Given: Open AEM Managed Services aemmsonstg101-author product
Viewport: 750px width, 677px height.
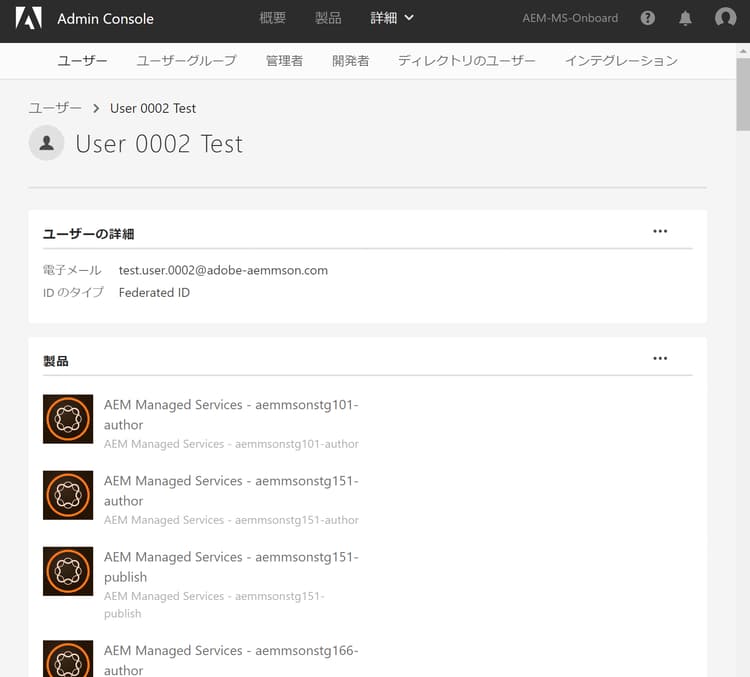Looking at the screenshot, I should click(x=231, y=414).
